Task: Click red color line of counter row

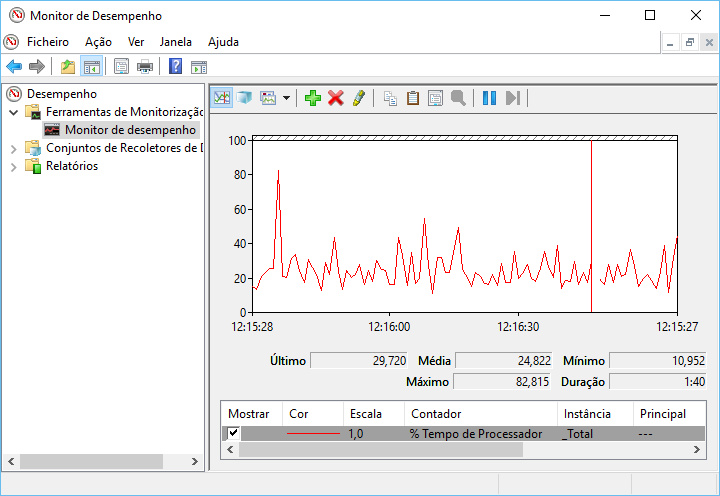Action: (313, 434)
